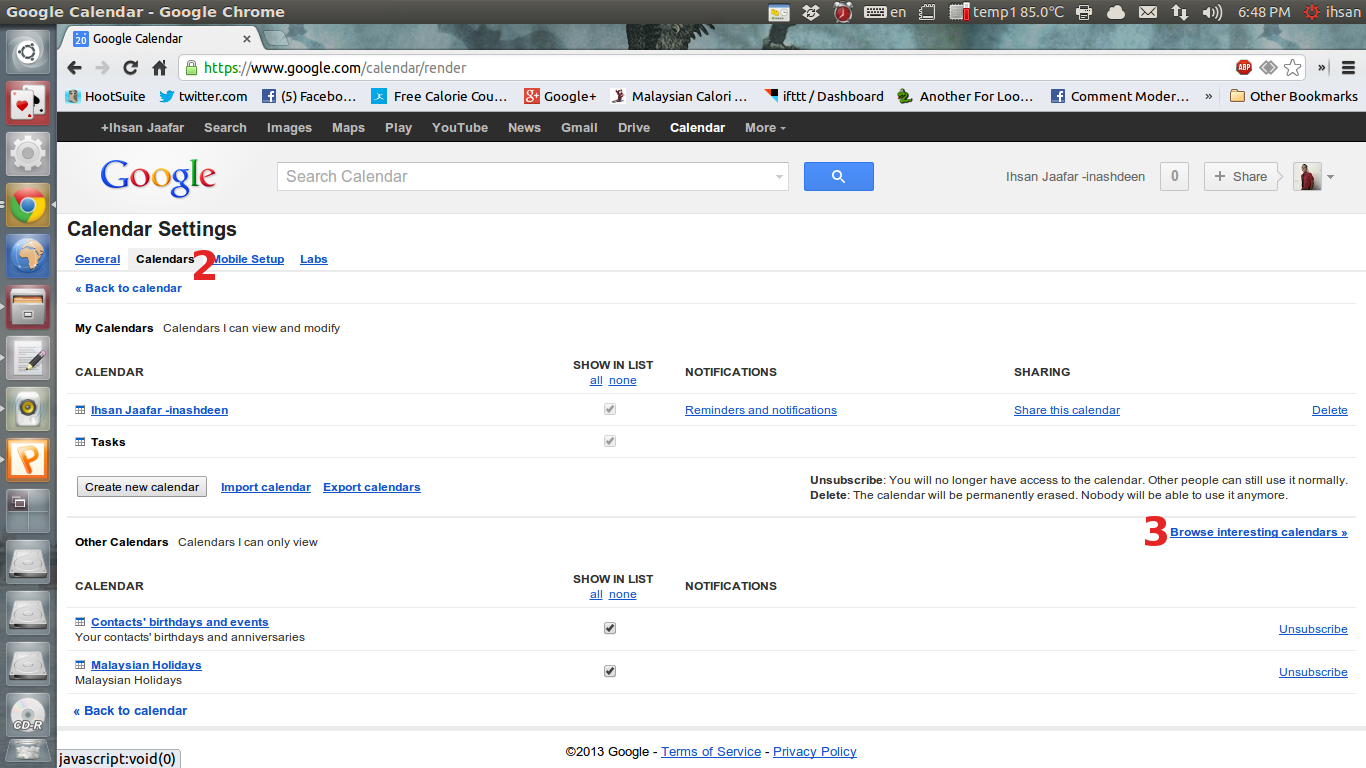The image size is (1366, 768).
Task: Reload the Google Calendar page
Action: (x=130, y=68)
